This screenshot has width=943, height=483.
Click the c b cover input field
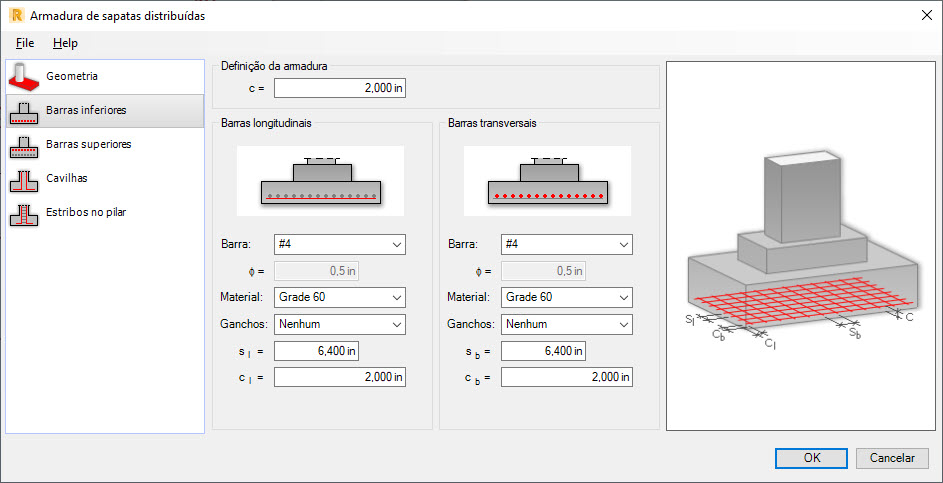[x=567, y=377]
